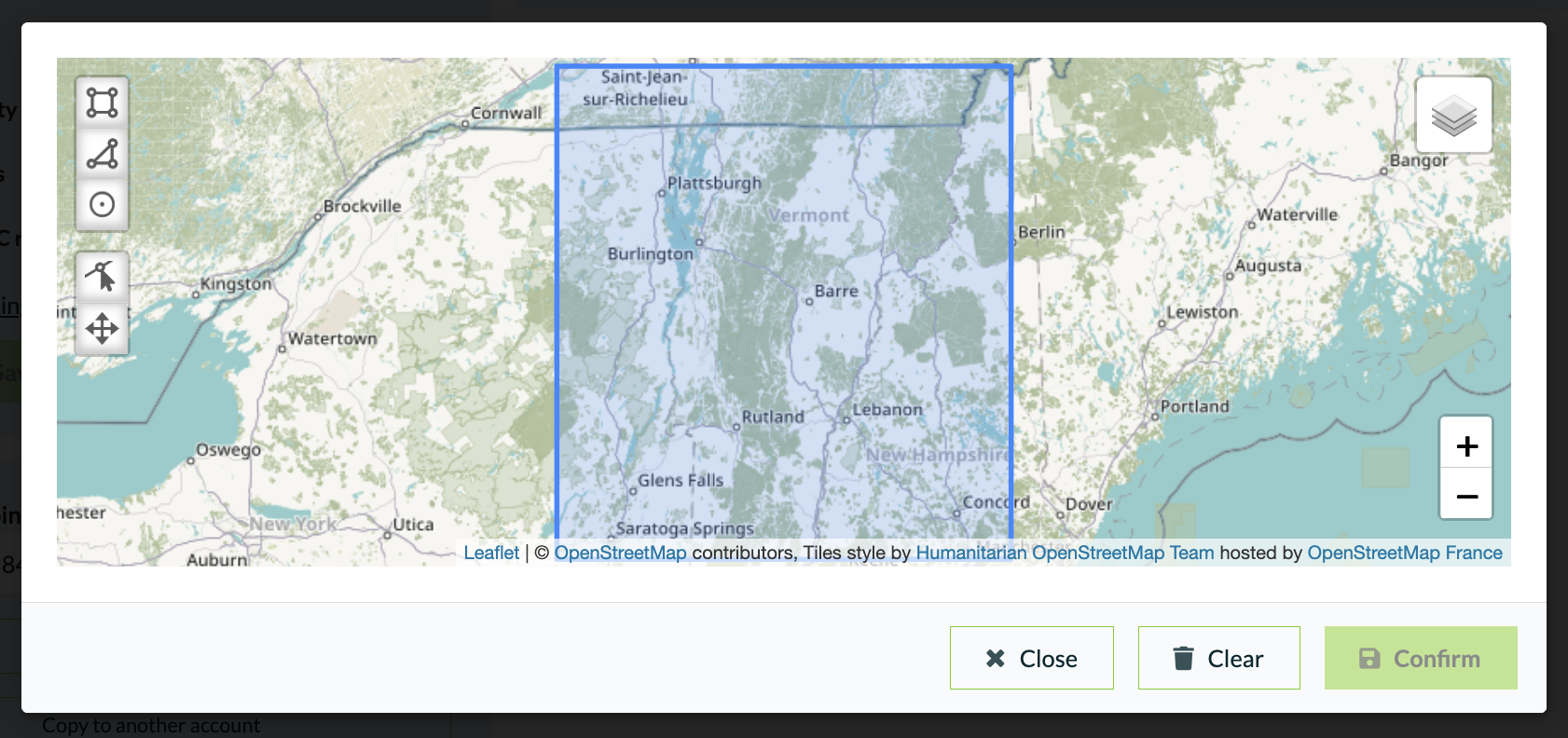1568x738 pixels.
Task: Select the draw circle tool
Action: 102,204
